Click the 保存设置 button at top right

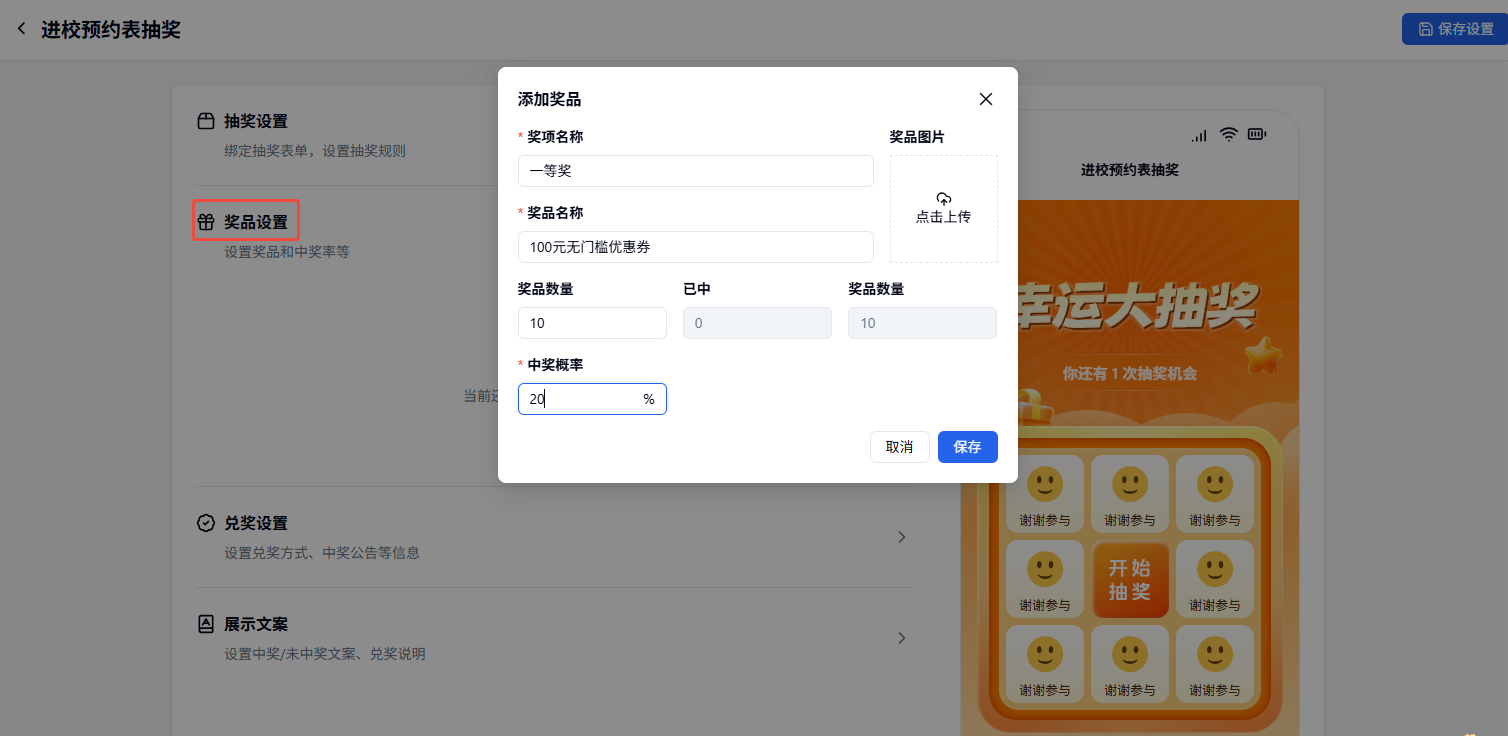[1454, 29]
